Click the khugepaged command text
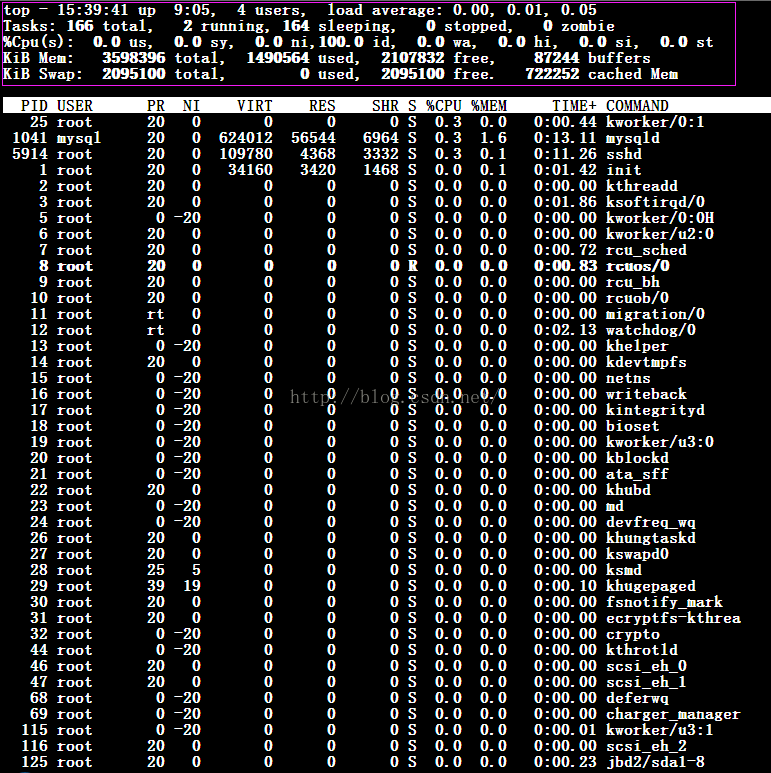 coord(651,586)
